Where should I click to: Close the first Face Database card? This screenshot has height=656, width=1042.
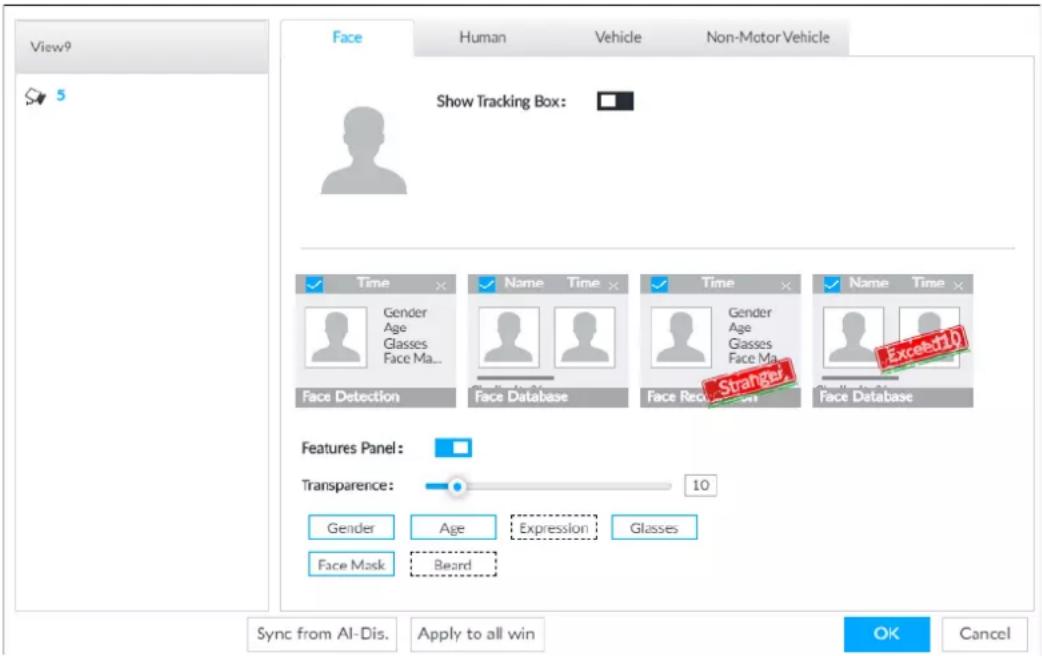[613, 286]
